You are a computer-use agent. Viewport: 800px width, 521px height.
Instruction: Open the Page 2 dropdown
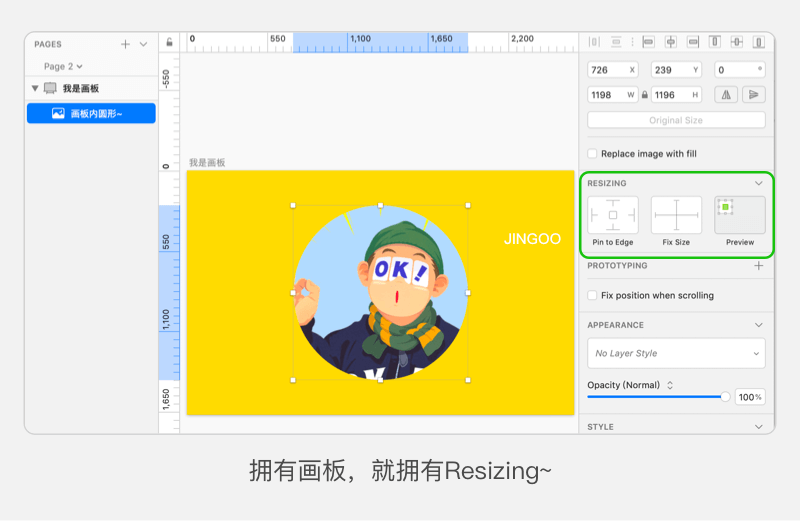pyautogui.click(x=63, y=66)
